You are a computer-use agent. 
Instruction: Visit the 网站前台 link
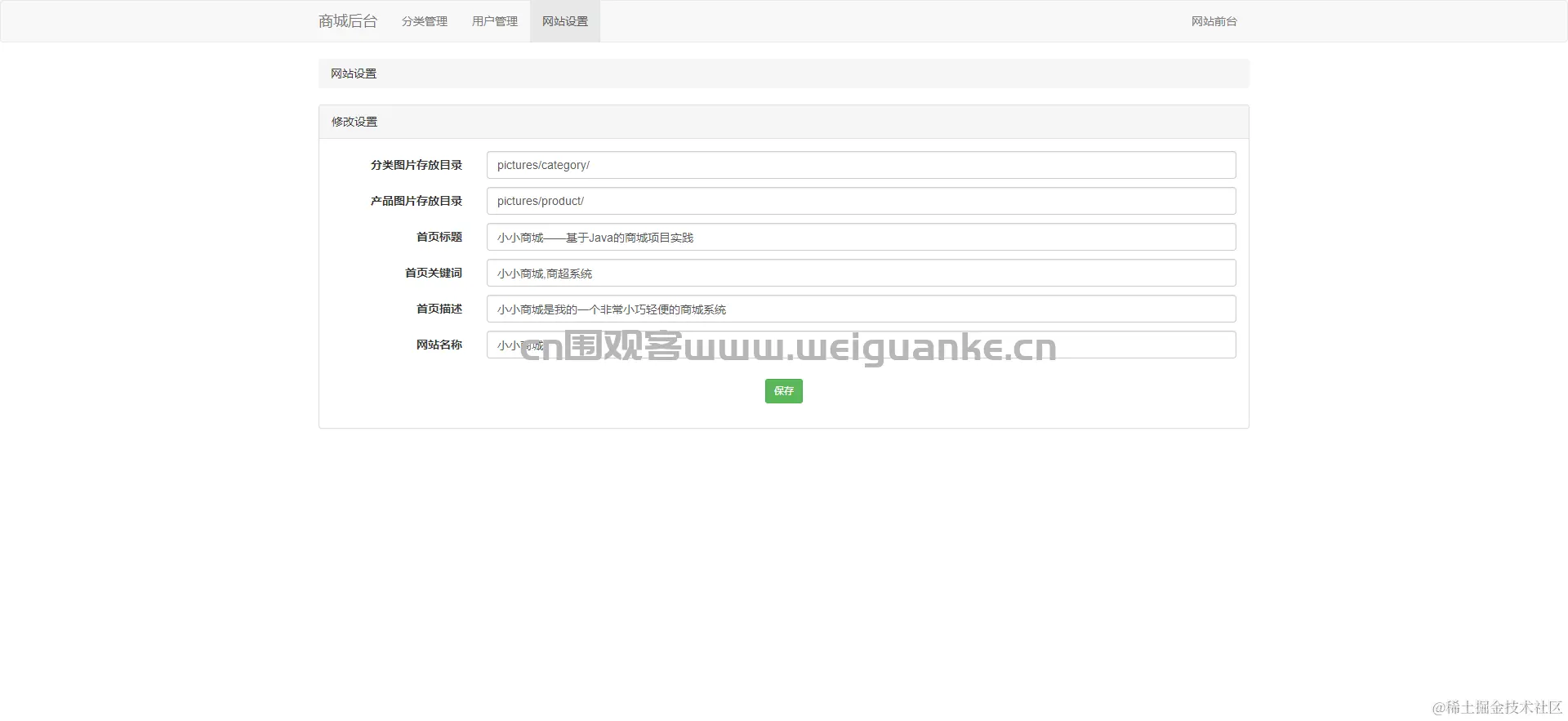coord(1214,21)
